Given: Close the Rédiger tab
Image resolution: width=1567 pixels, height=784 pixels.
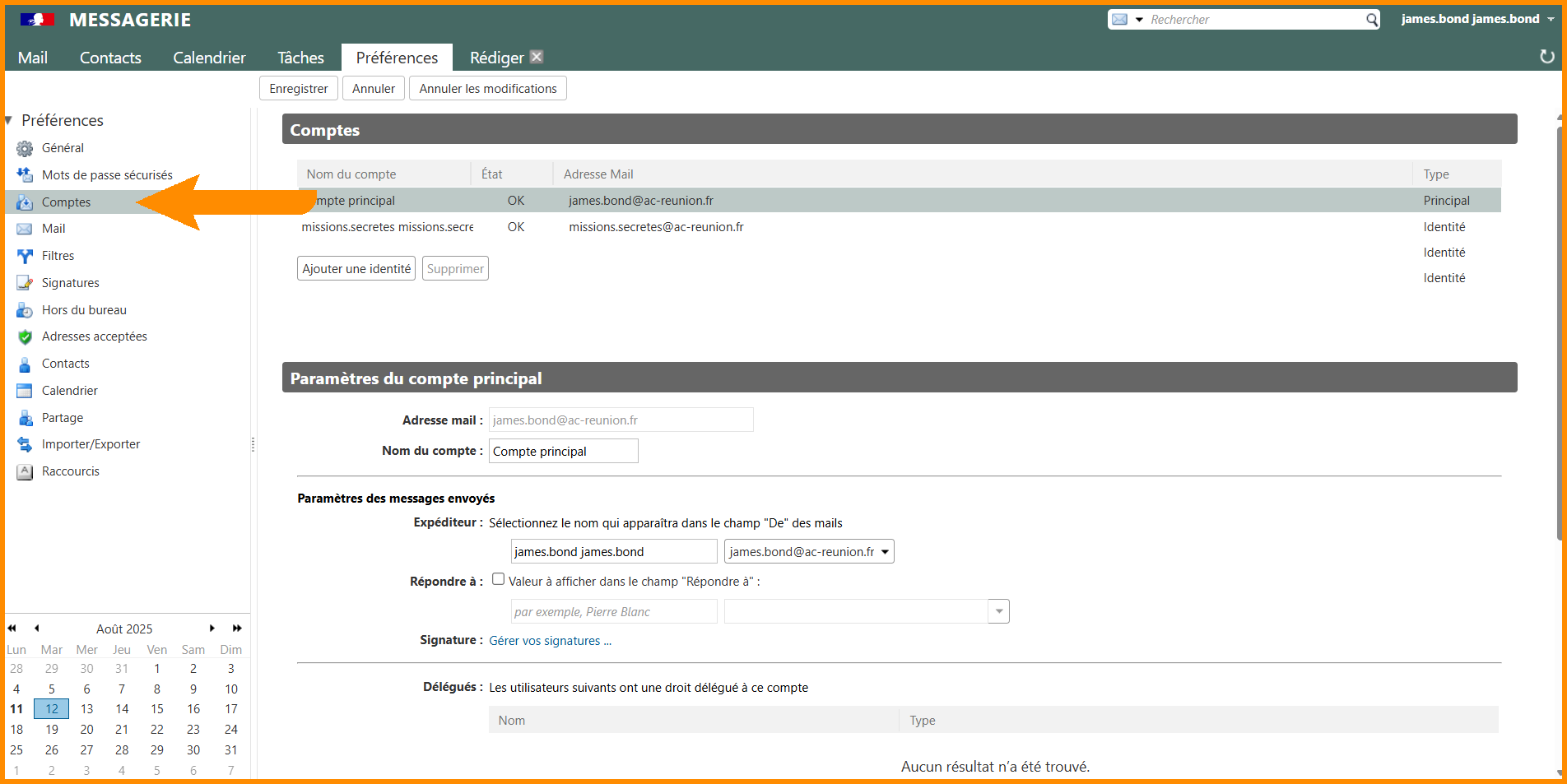Looking at the screenshot, I should coord(537,57).
